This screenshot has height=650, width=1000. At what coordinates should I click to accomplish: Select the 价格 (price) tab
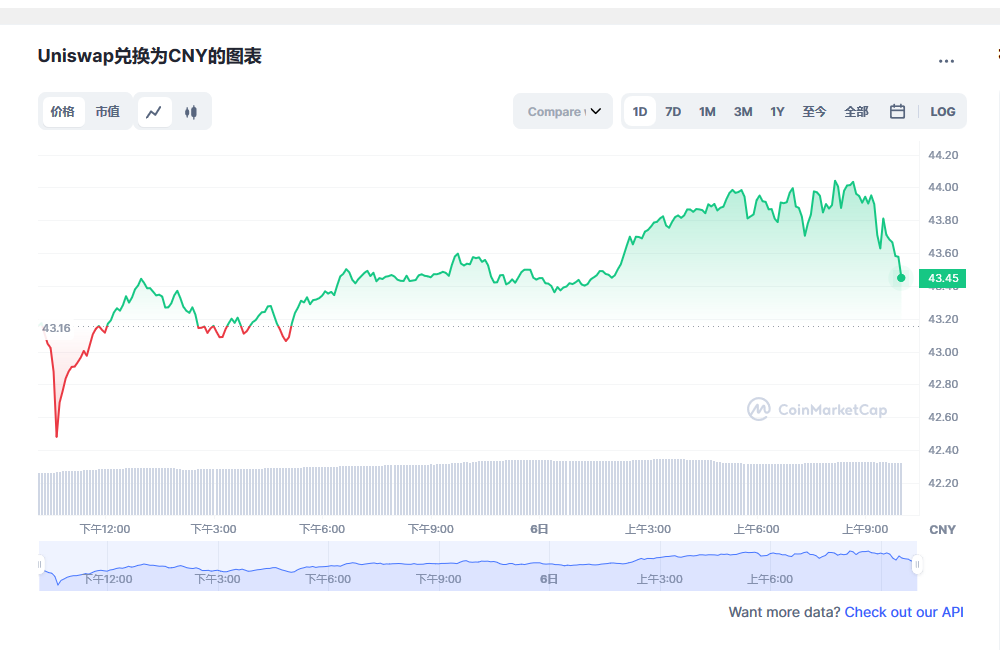62,112
